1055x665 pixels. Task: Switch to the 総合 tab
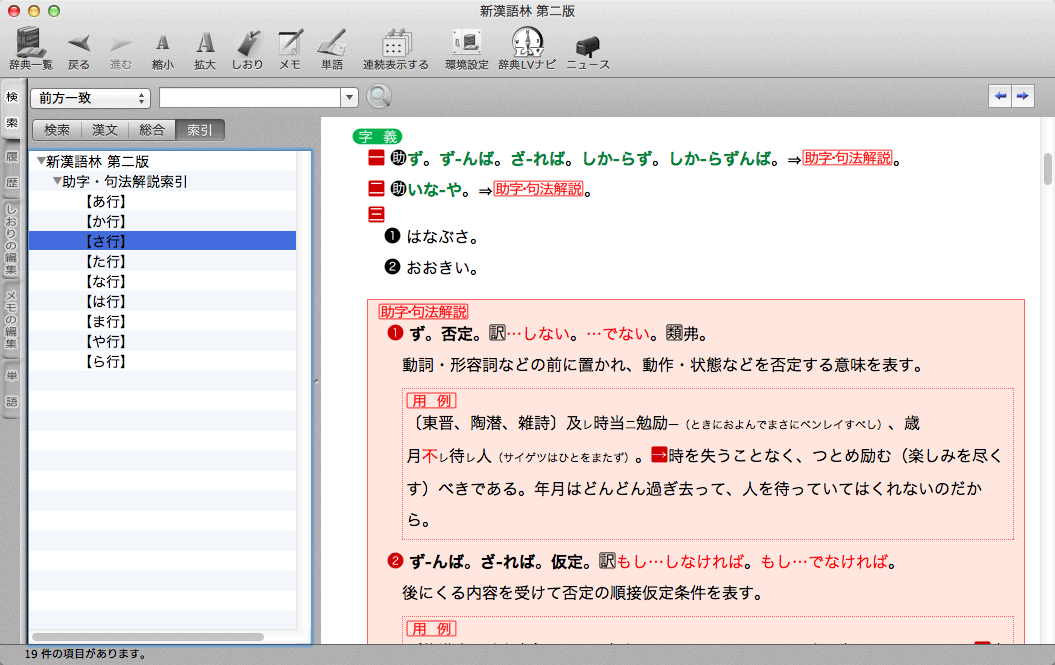(x=152, y=130)
